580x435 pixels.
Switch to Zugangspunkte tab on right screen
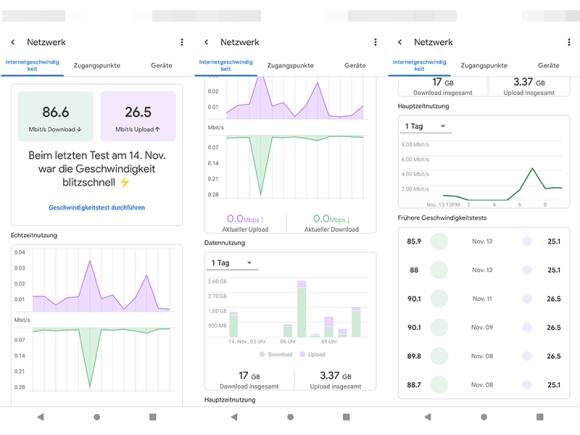tap(484, 65)
